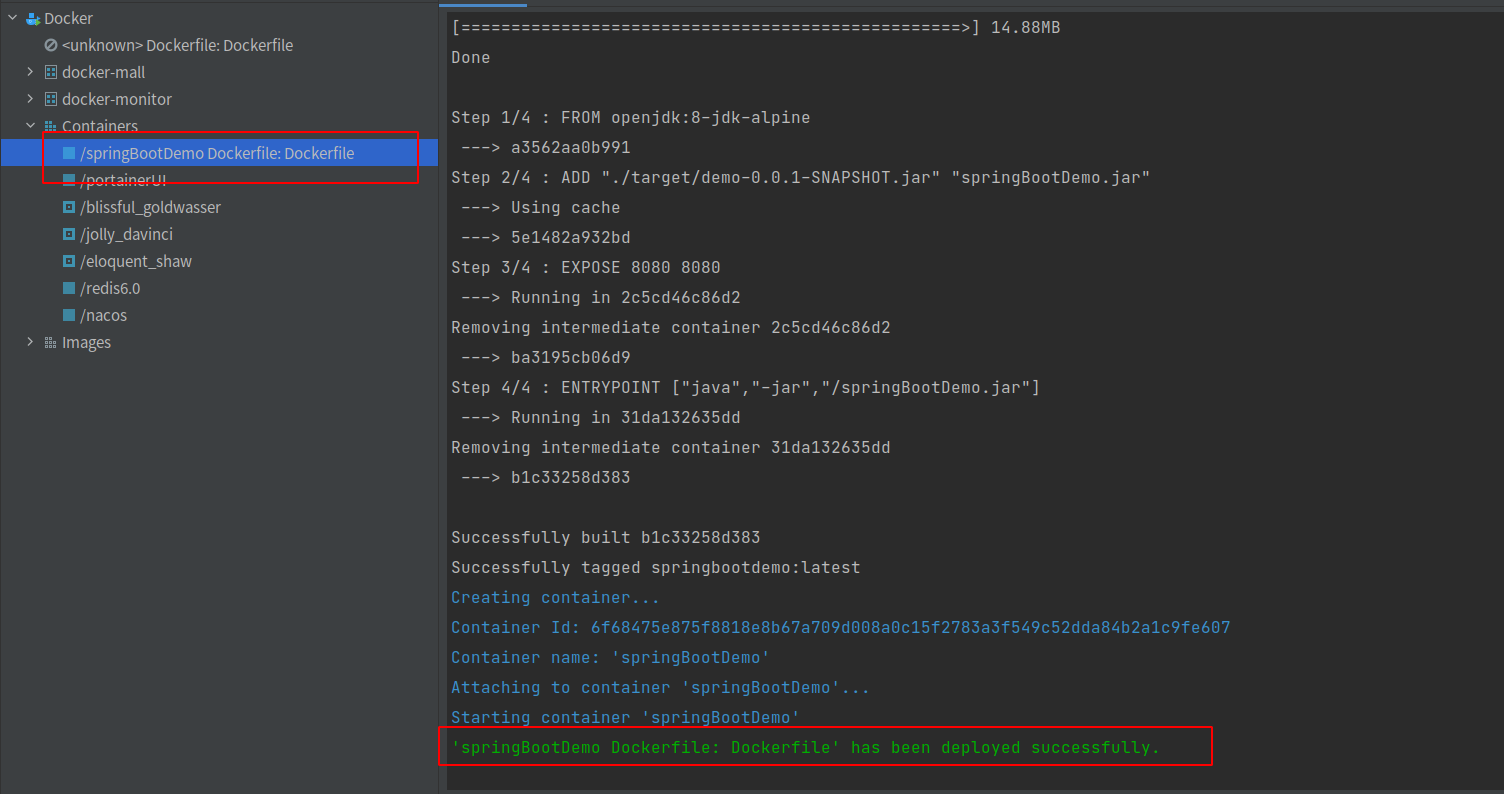Click the blissful_goldwasser container icon
This screenshot has width=1504, height=794.
69,207
